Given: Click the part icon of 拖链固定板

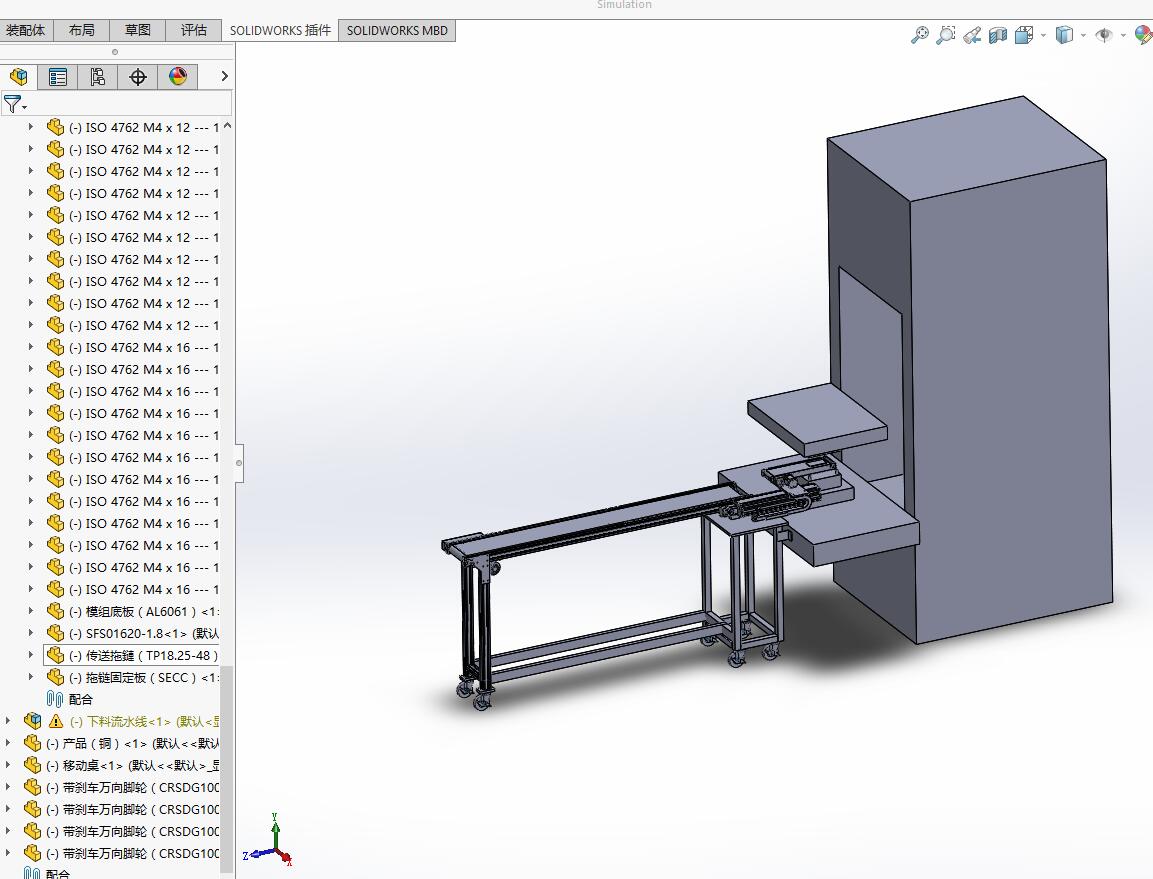Looking at the screenshot, I should [x=55, y=677].
